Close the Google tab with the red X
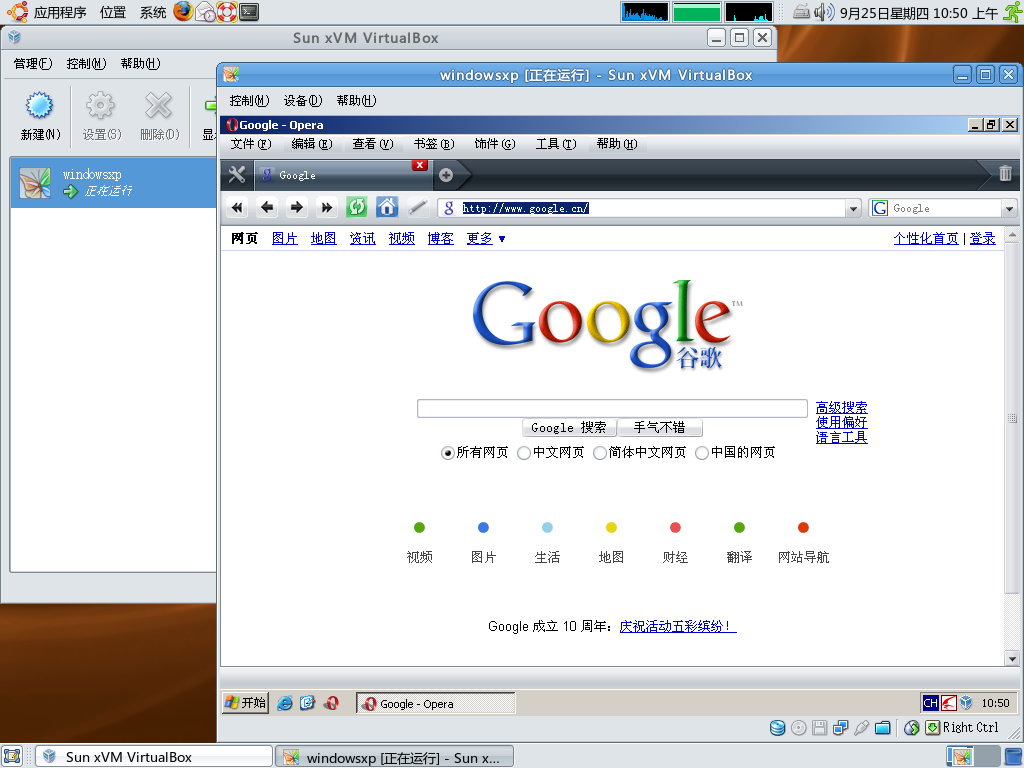 tap(420, 165)
